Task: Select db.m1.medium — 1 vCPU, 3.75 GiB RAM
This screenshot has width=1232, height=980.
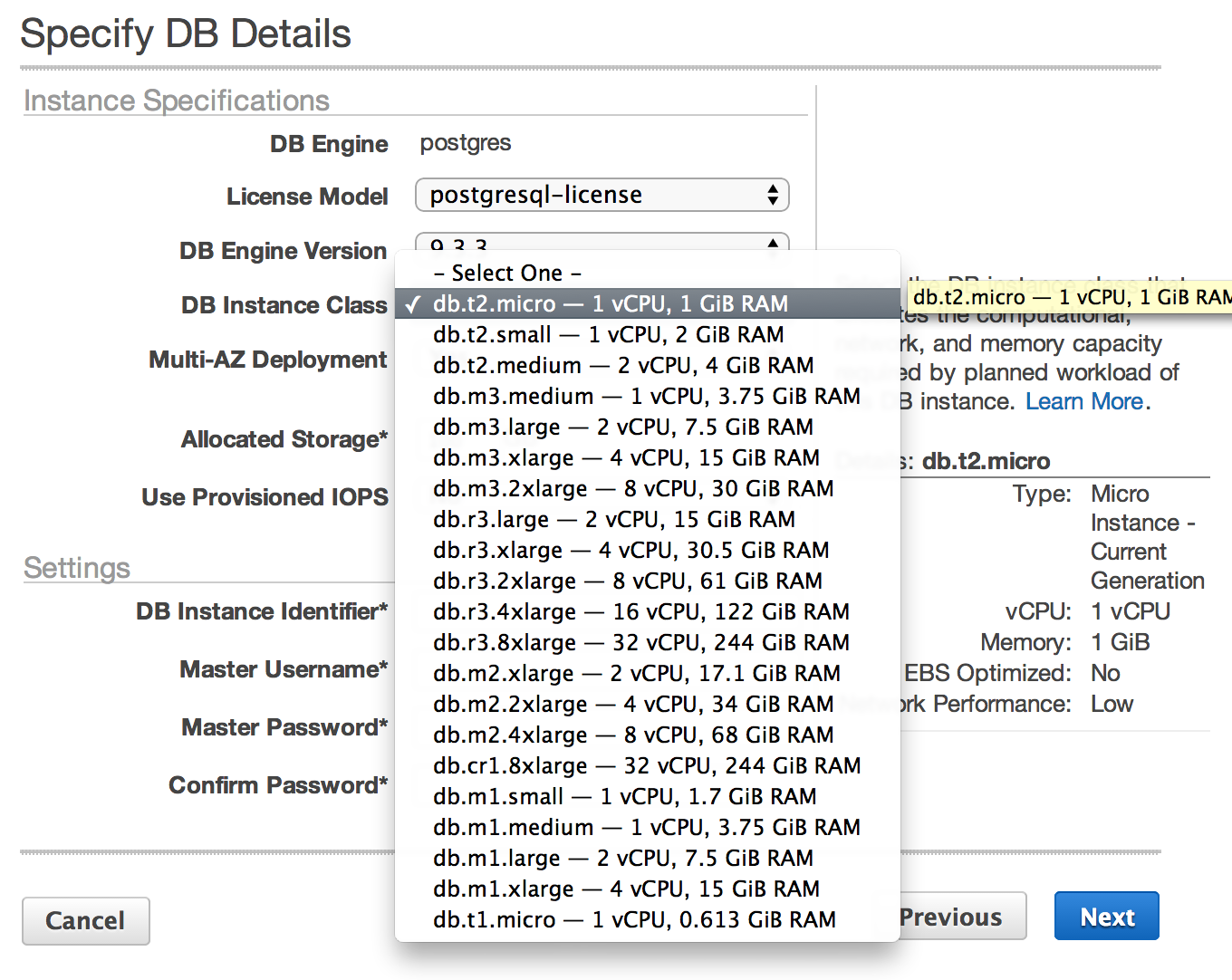Action: pos(647,827)
